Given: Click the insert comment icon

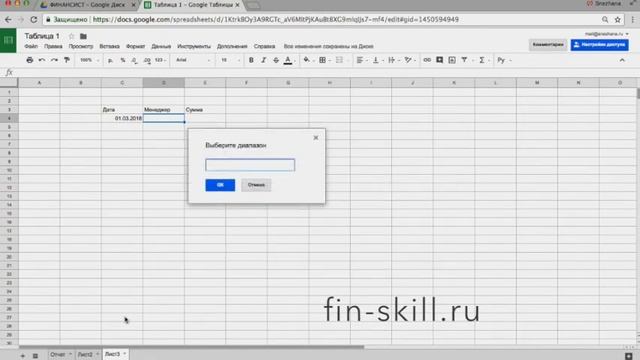Looking at the screenshot, I should (x=440, y=60).
